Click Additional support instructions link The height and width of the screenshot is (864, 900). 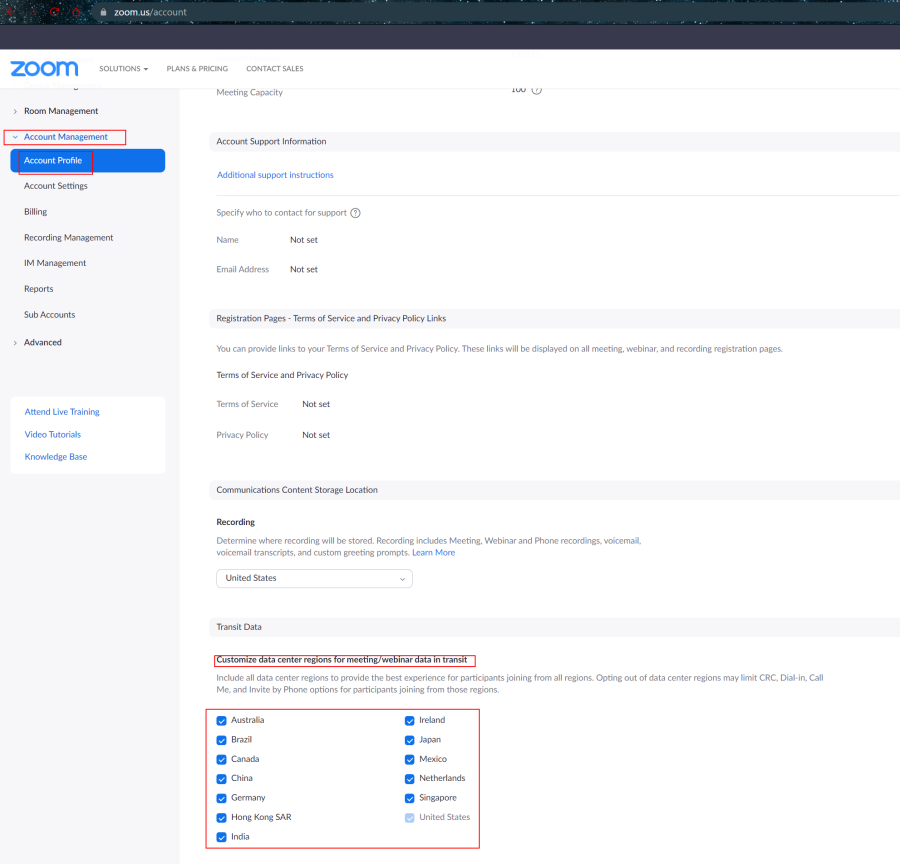(275, 175)
